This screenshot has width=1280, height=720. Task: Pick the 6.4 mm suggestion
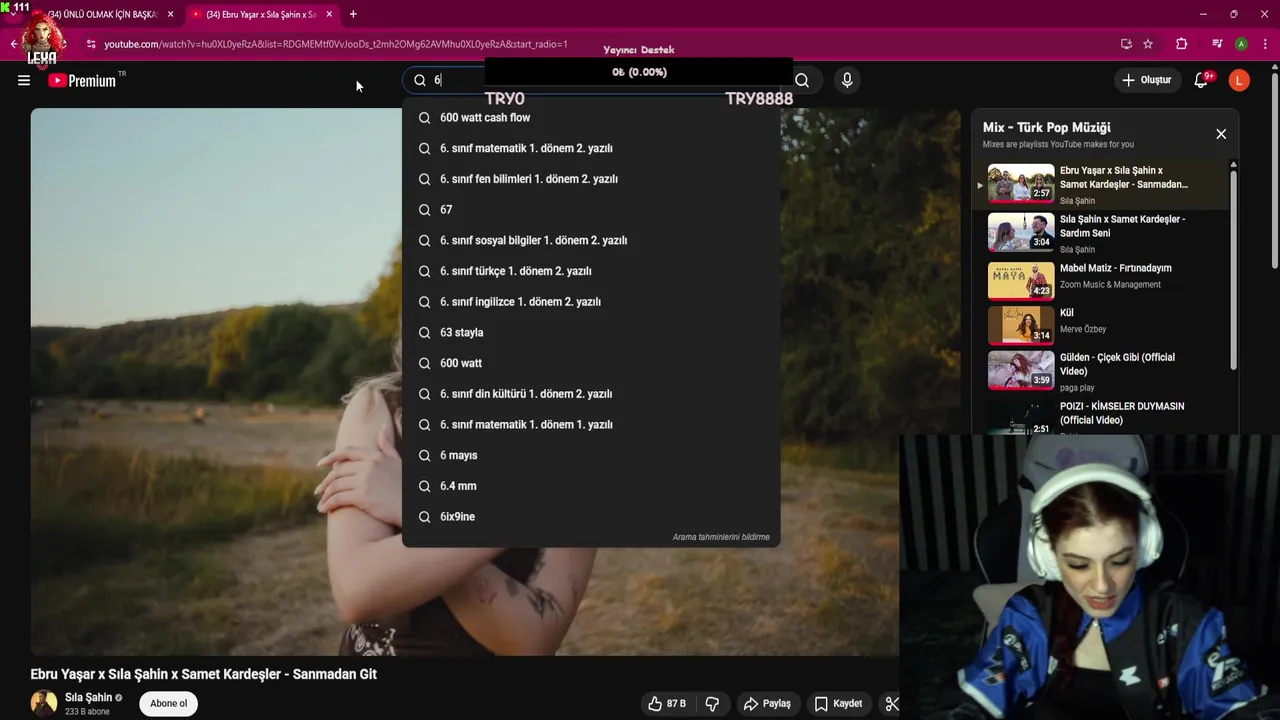591,486
